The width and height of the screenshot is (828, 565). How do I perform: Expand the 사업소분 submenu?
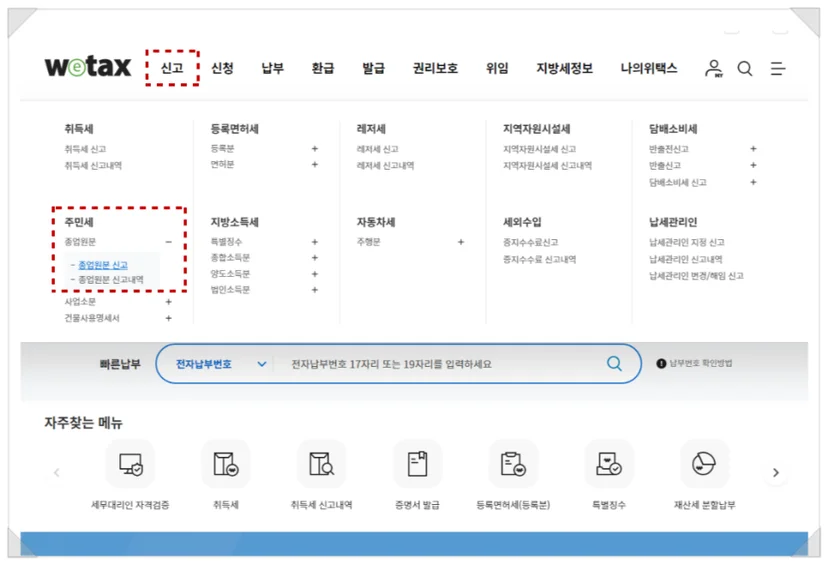[168, 302]
